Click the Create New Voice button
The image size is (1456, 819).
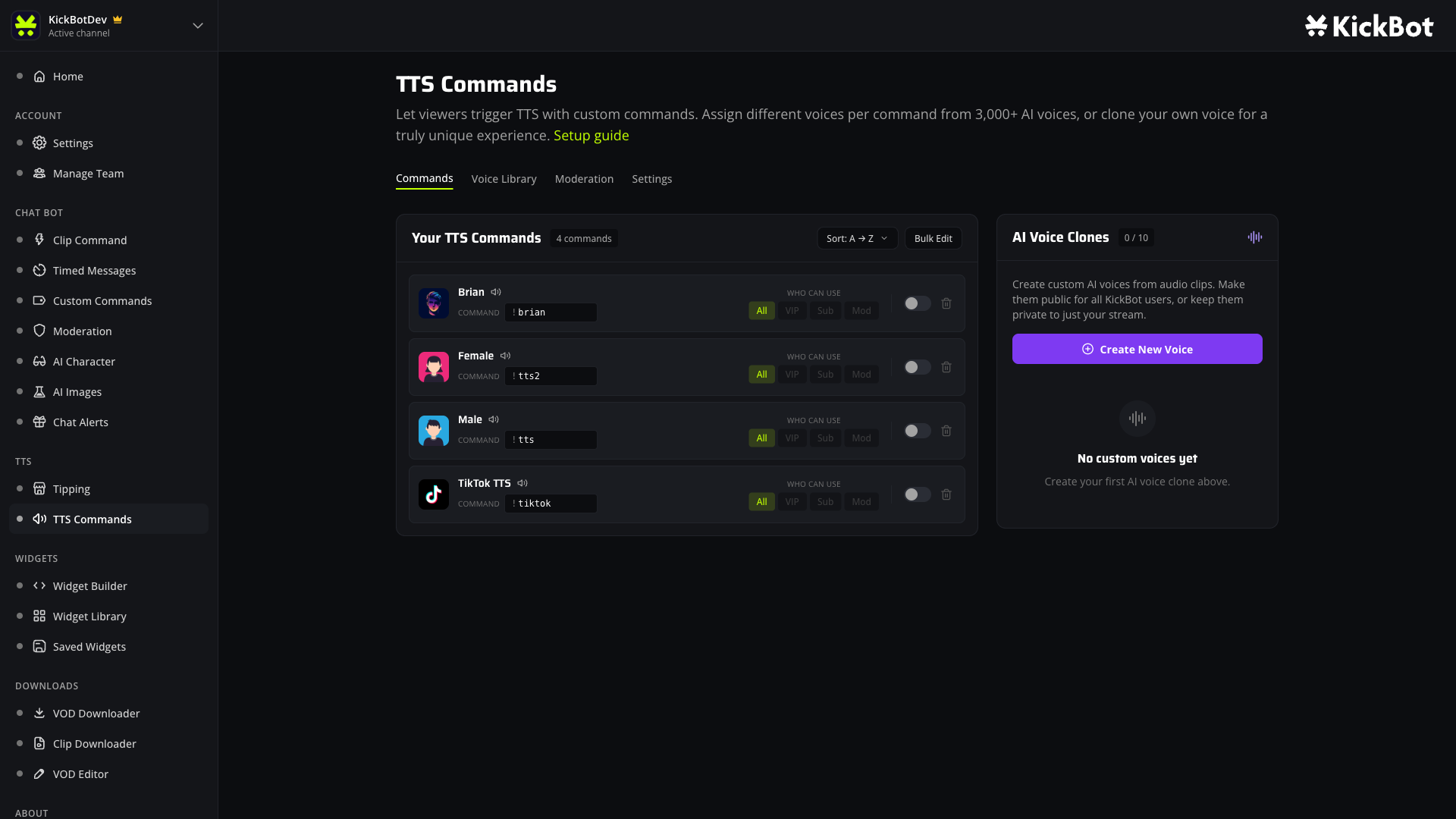1137,349
